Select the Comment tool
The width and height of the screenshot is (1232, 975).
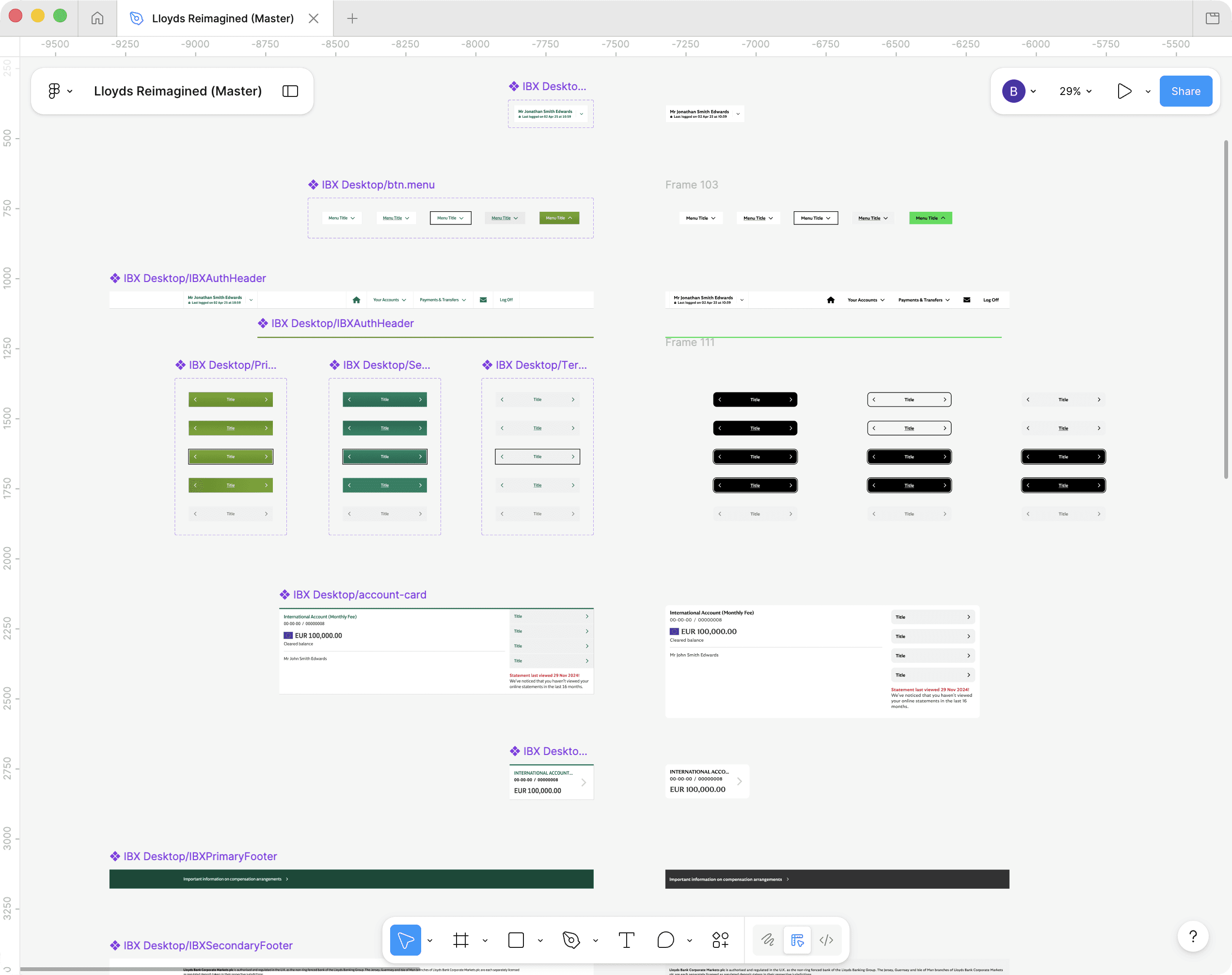click(665, 940)
